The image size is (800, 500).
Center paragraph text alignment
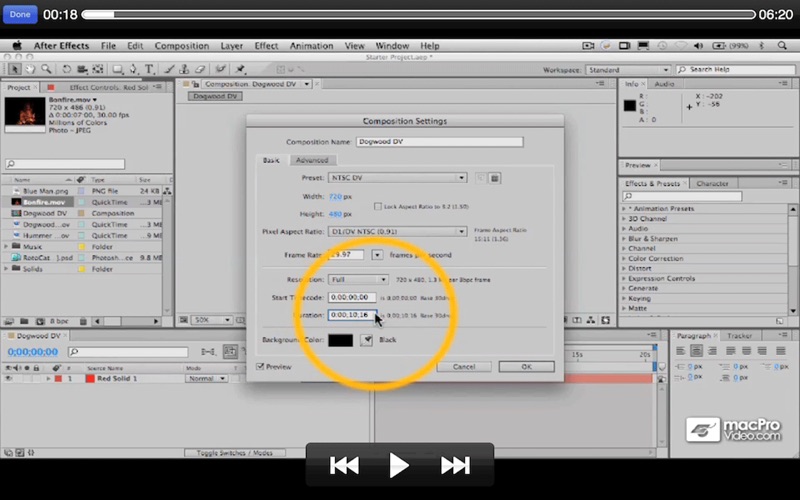(x=696, y=351)
